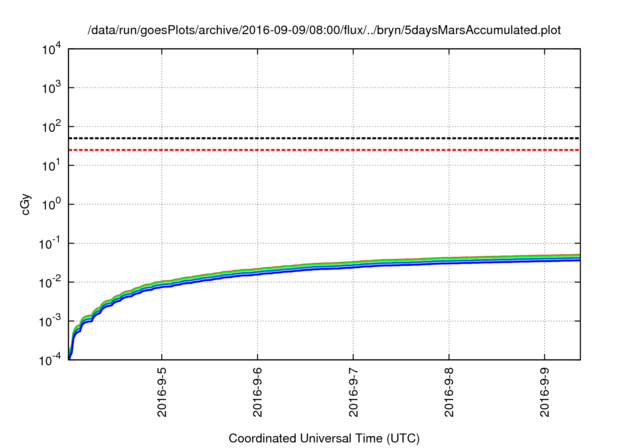
Task: Click the 2016-9-5 date tick label
Action: click(x=162, y=392)
